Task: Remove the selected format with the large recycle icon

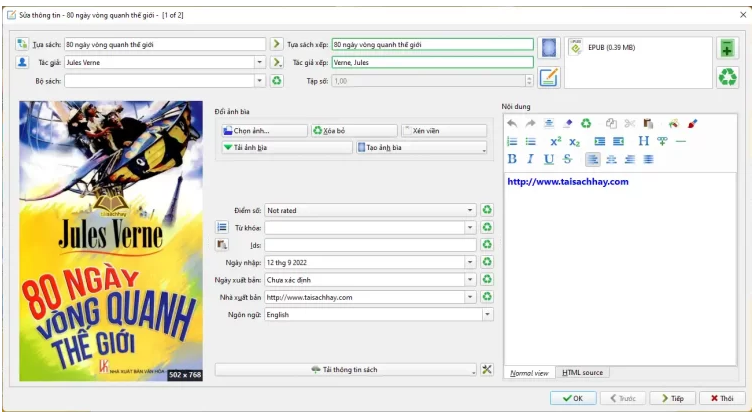Action: coord(727,77)
